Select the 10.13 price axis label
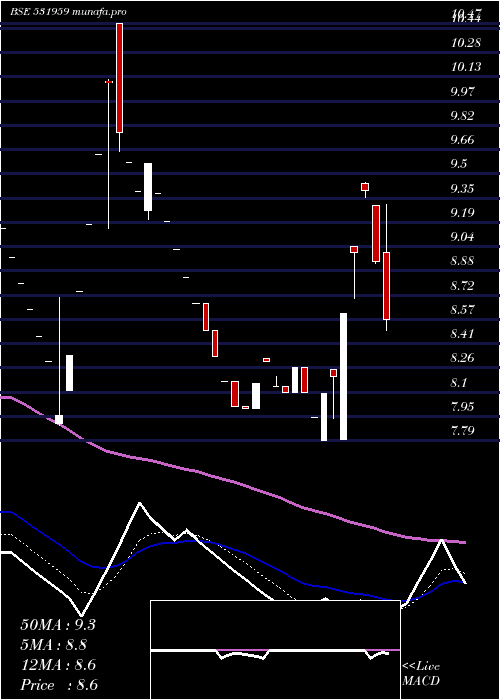The image size is (500, 700). click(x=466, y=67)
